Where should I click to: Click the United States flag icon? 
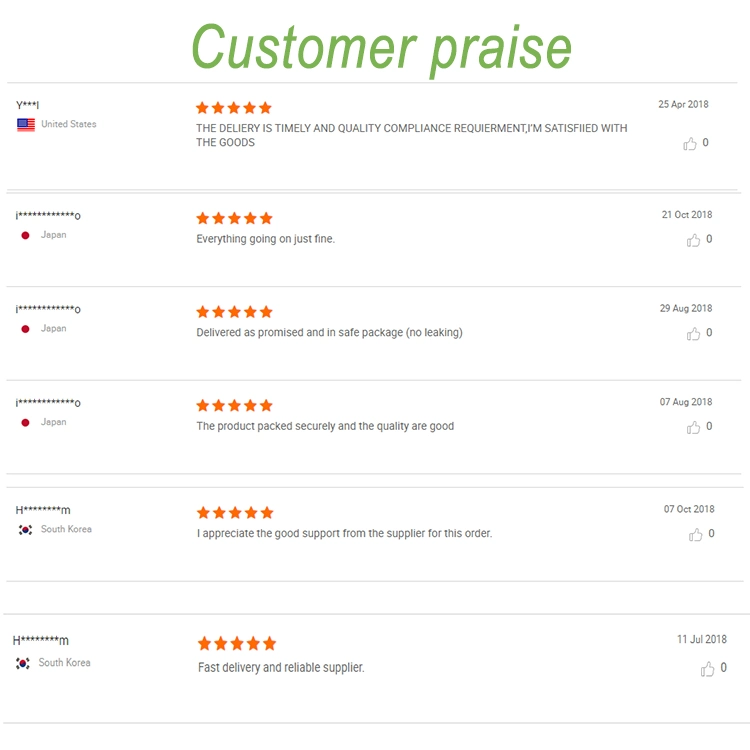click(x=26, y=125)
